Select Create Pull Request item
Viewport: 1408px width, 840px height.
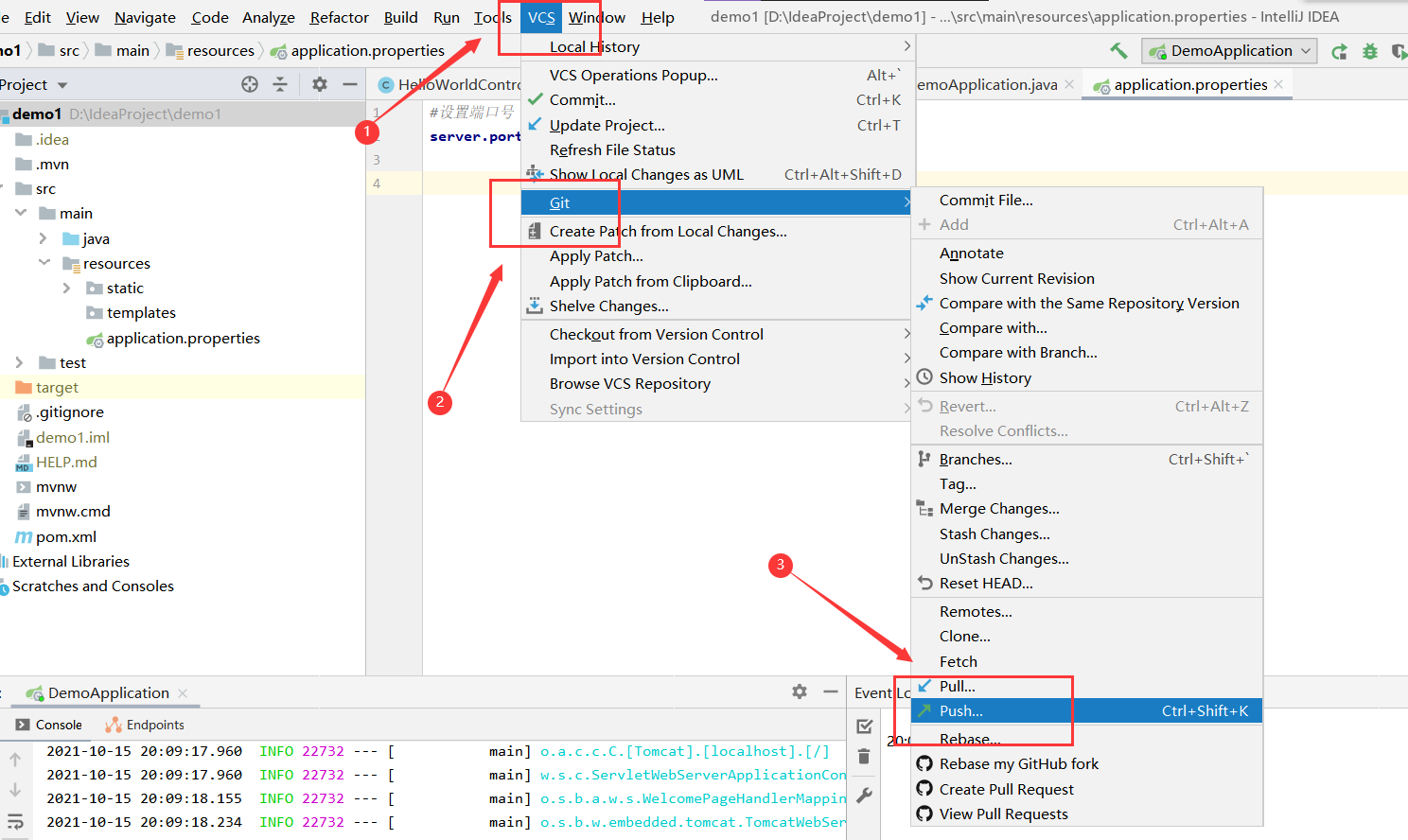pos(1086,789)
